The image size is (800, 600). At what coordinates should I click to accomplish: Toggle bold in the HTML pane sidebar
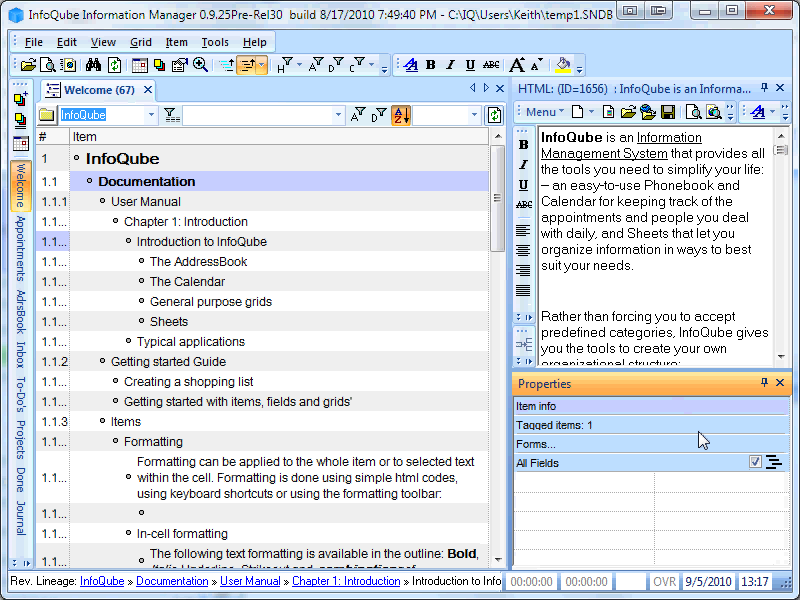(523, 145)
